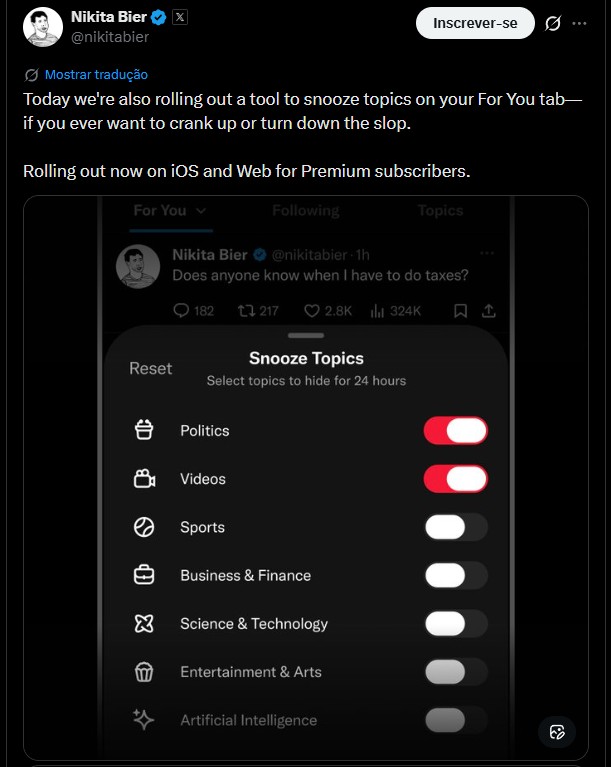Click the reply icon with 182 replies
This screenshot has width=611, height=767.
tap(181, 311)
